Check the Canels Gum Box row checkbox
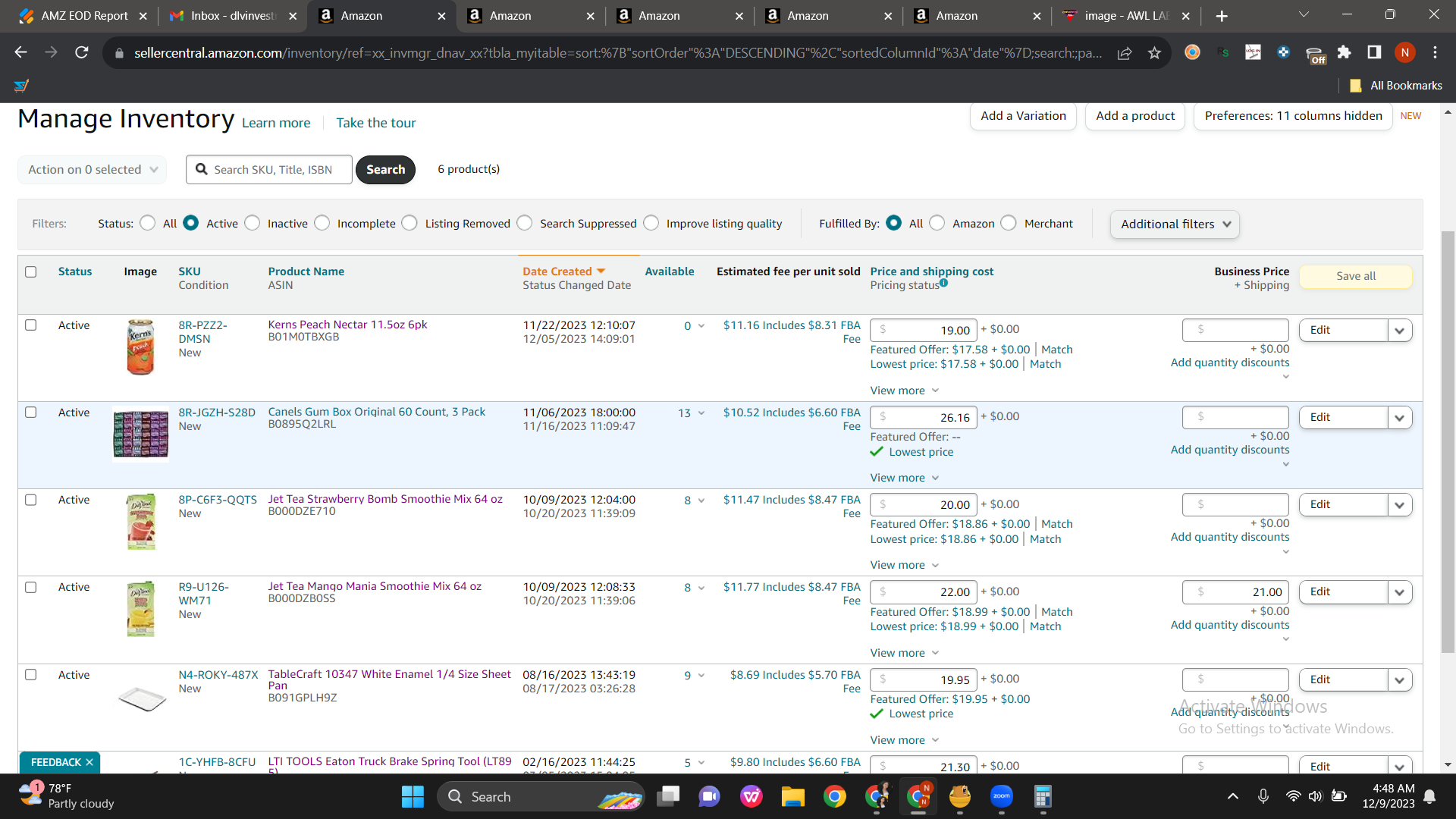This screenshot has height=819, width=1456. coord(31,412)
